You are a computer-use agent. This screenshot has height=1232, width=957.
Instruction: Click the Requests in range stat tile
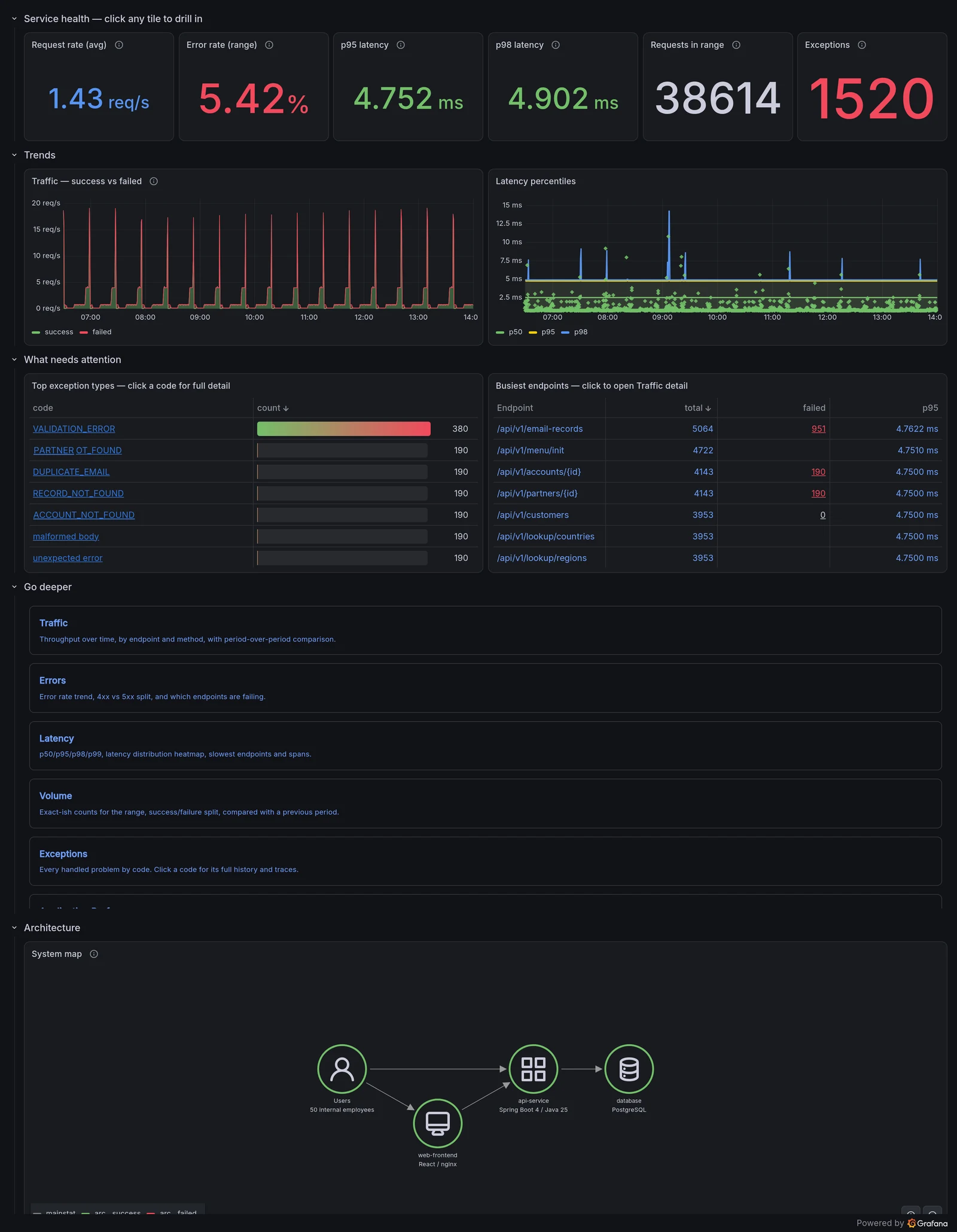(x=718, y=87)
